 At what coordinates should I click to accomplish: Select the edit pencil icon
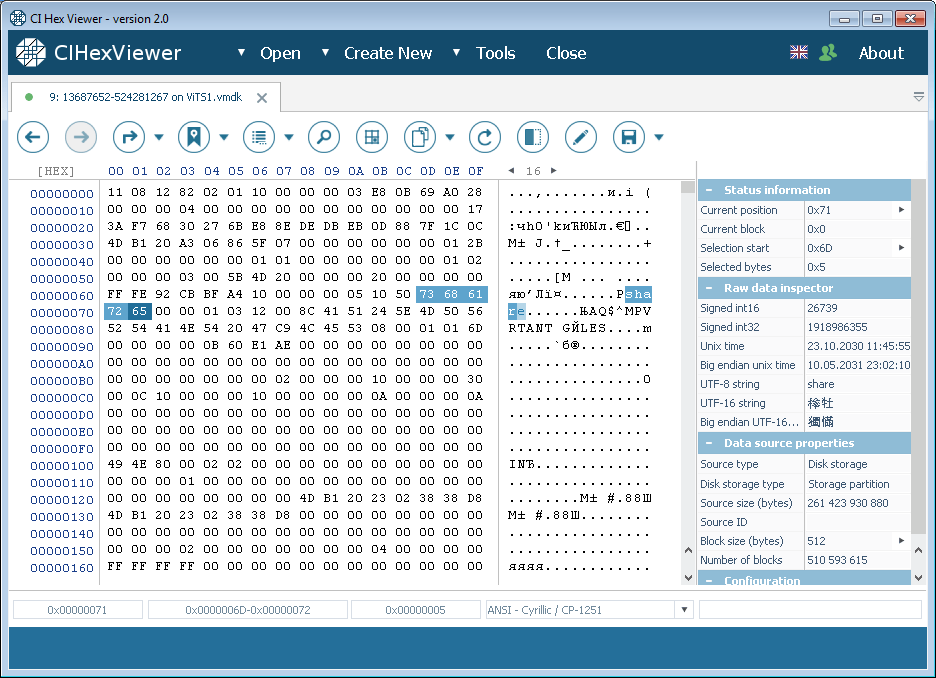point(581,137)
